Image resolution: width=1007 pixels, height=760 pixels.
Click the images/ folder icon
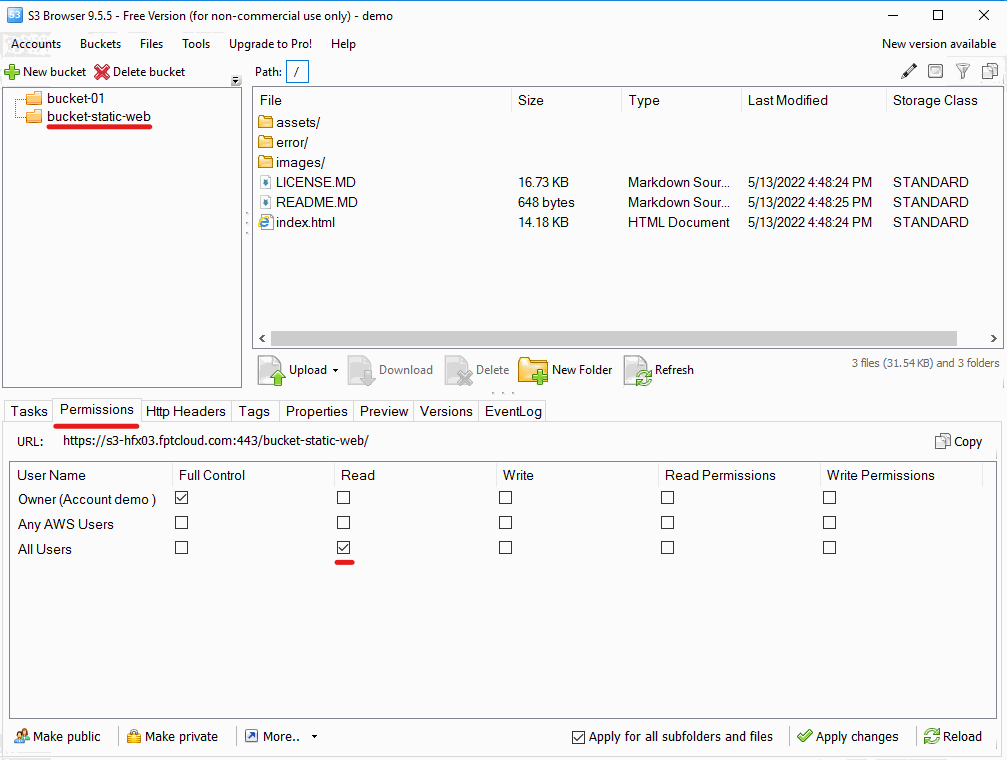[265, 162]
